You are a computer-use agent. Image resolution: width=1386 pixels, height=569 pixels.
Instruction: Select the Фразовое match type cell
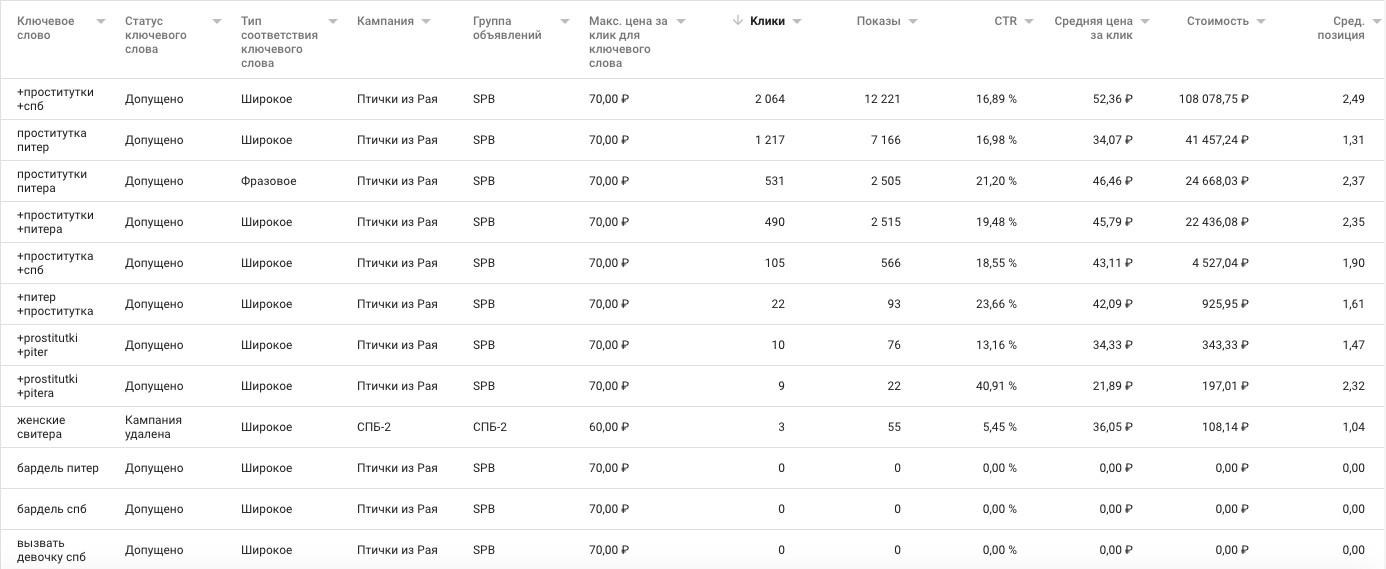268,181
